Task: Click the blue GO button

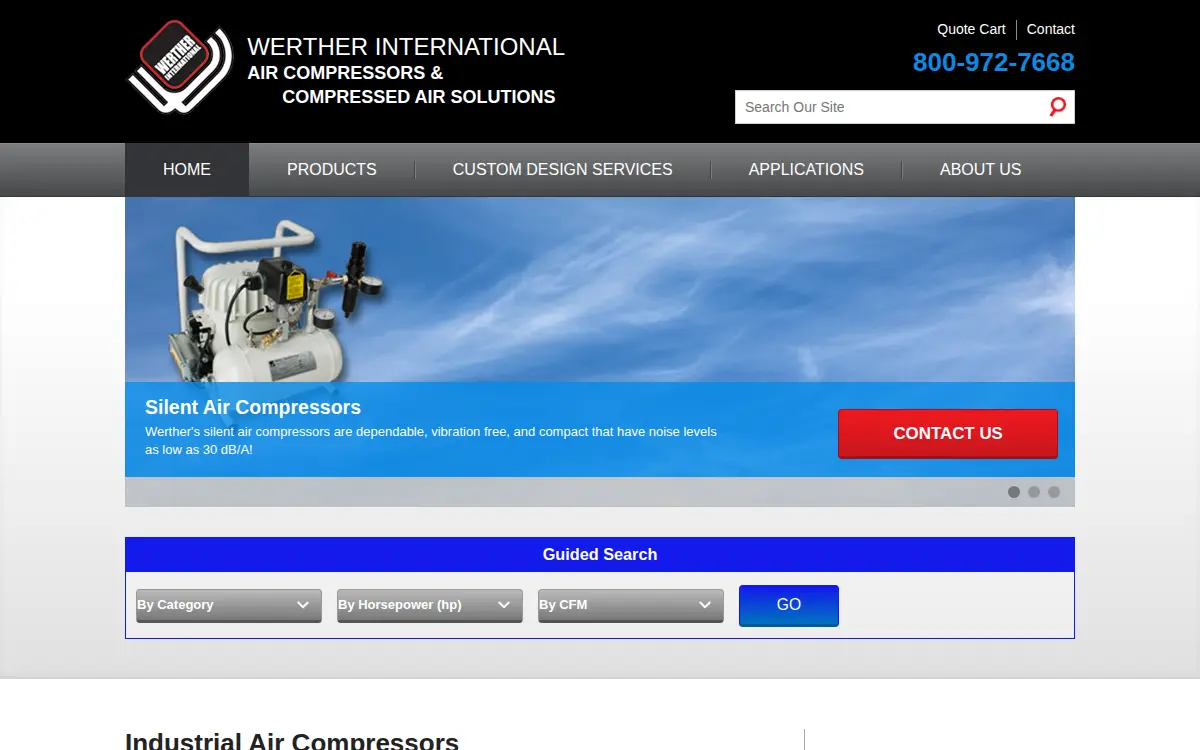Action: coord(789,605)
